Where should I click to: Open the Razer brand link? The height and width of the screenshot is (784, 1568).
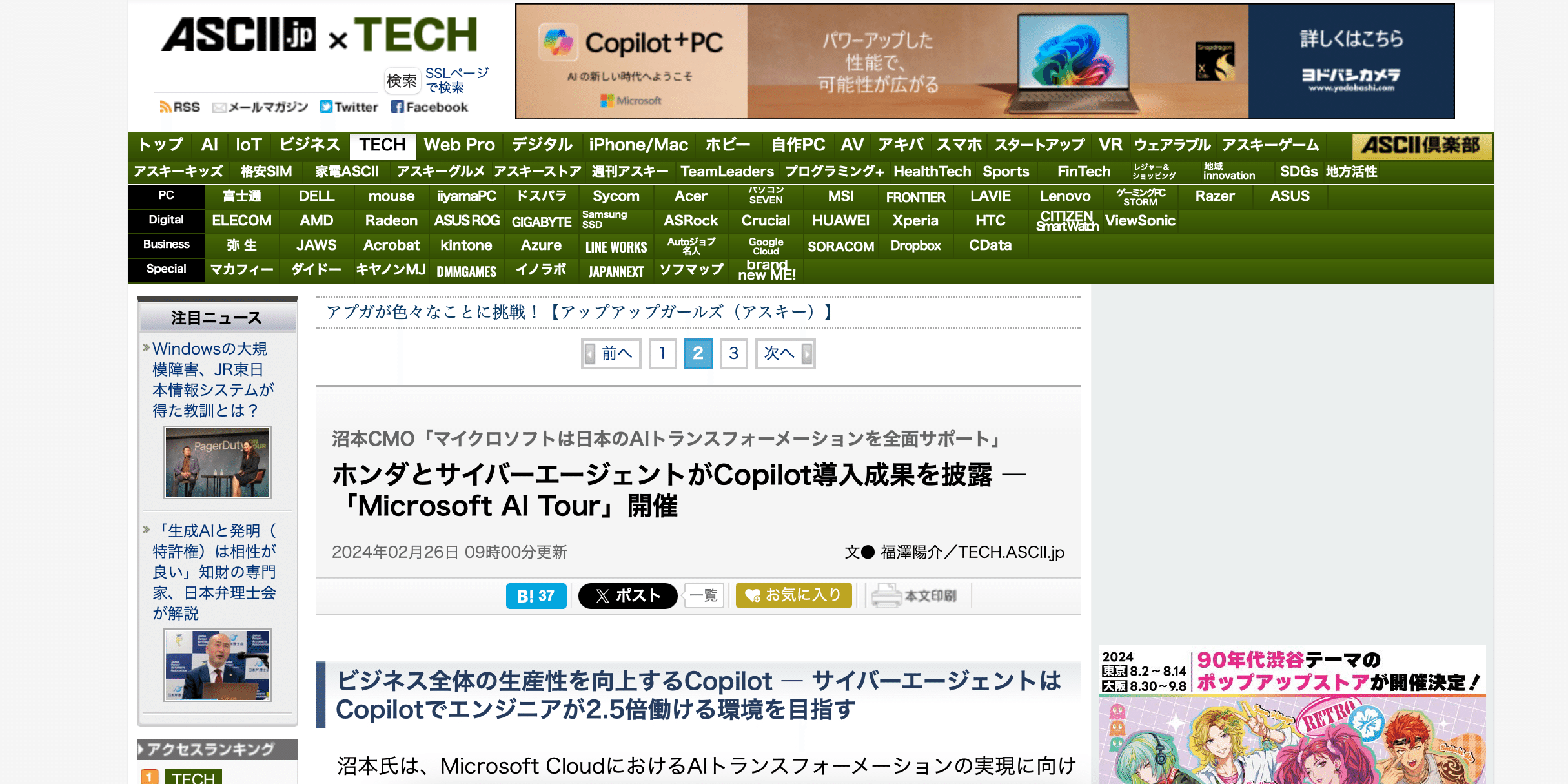(x=1215, y=196)
